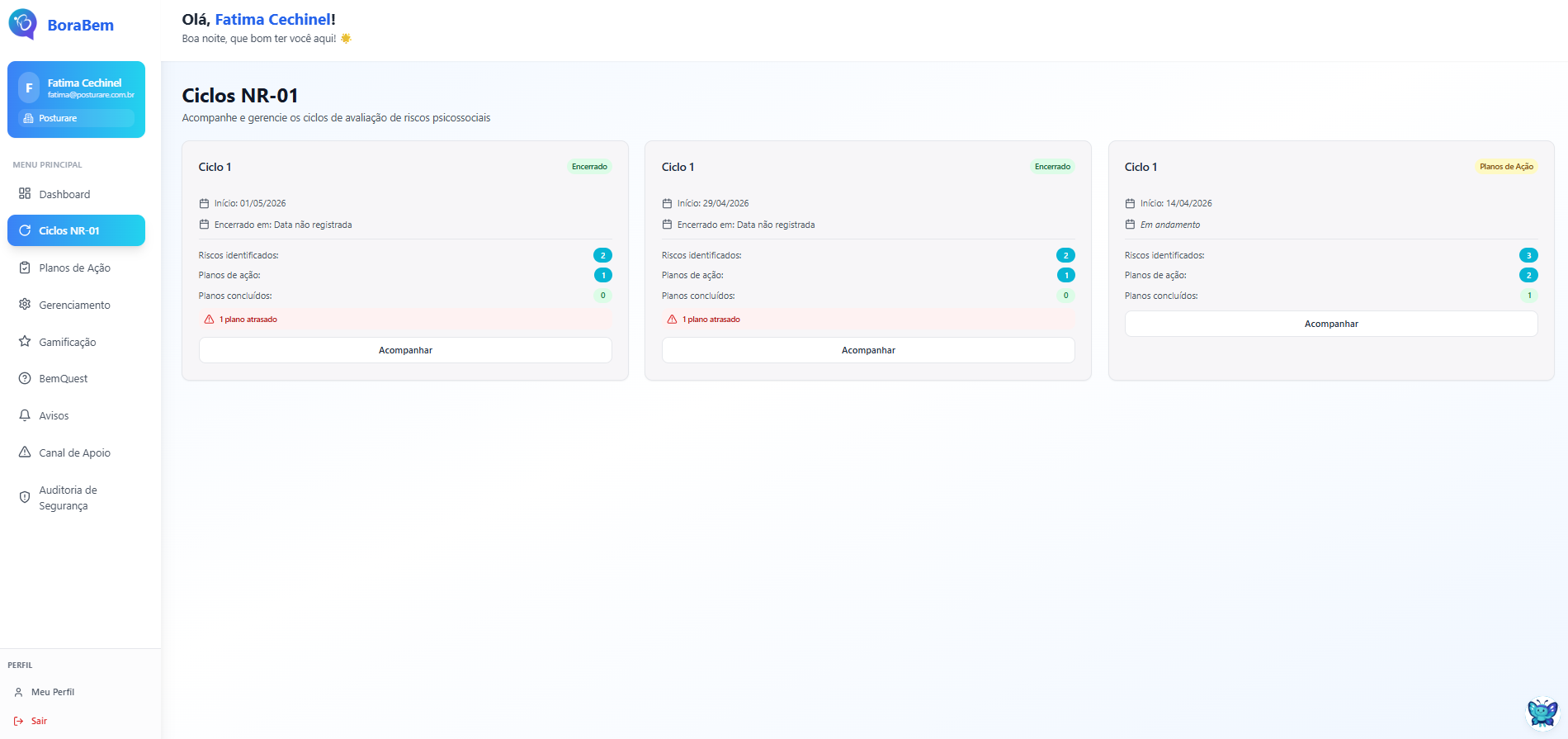Click the Gerenciamento gear icon
Viewport: 1568px width, 739px height.
25,305
